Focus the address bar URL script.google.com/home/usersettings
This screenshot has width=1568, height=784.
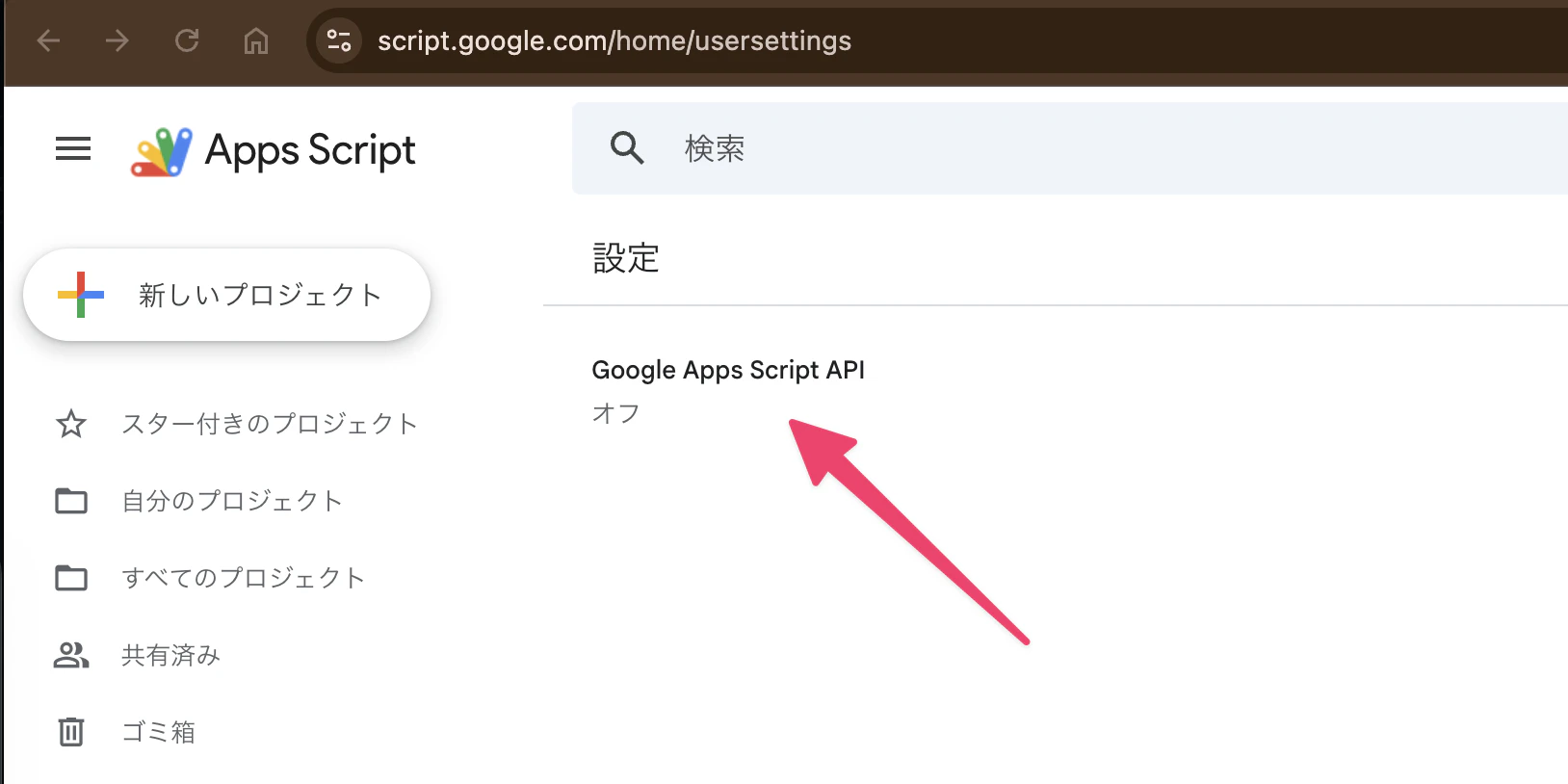pyautogui.click(x=614, y=40)
